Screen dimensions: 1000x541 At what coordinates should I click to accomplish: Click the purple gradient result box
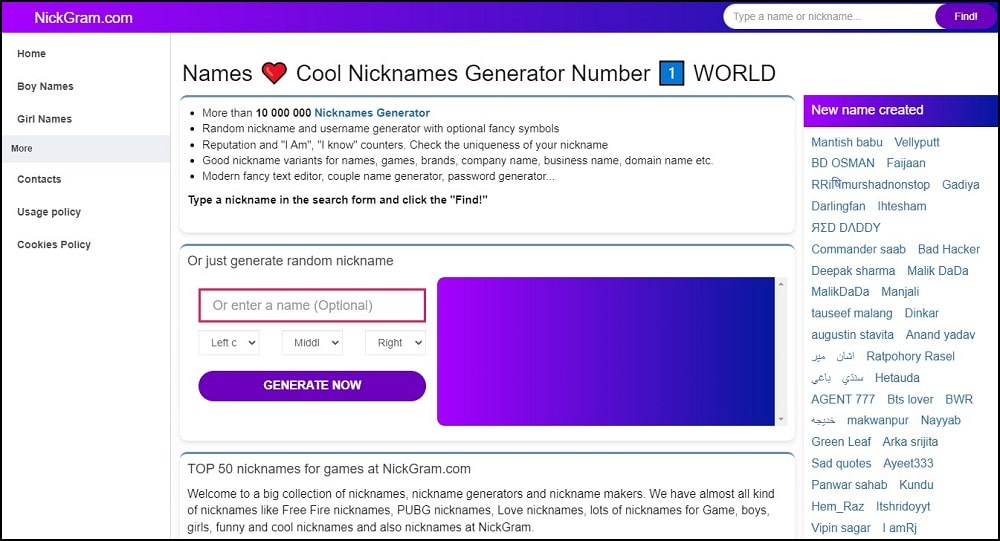pos(606,351)
